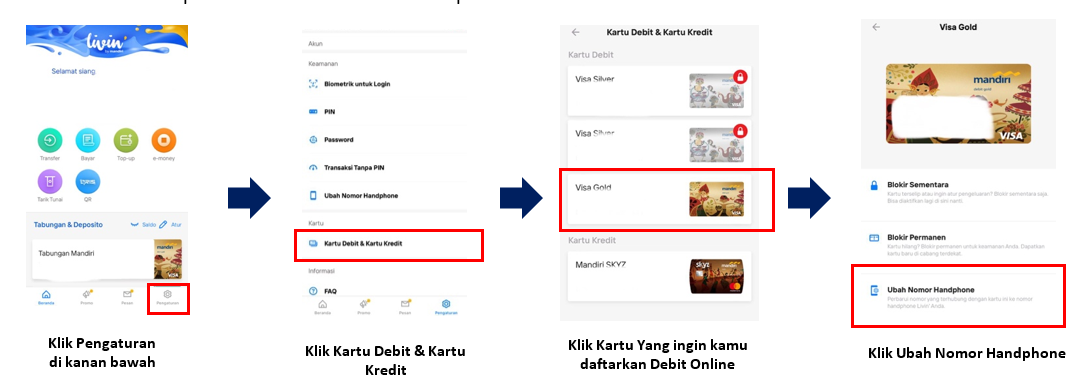Tap the green Transfer icon
Screen dimensions: 1088x392
(x=49, y=140)
